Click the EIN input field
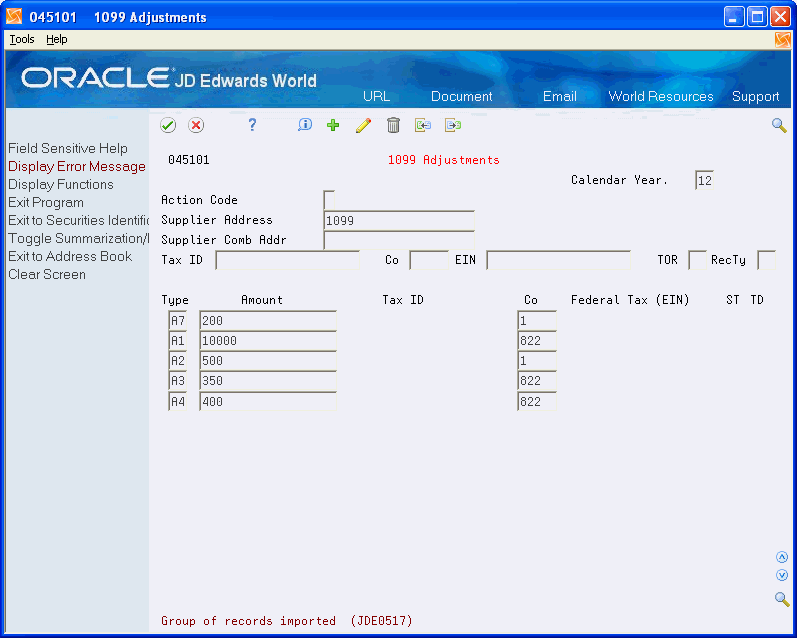 [559, 260]
